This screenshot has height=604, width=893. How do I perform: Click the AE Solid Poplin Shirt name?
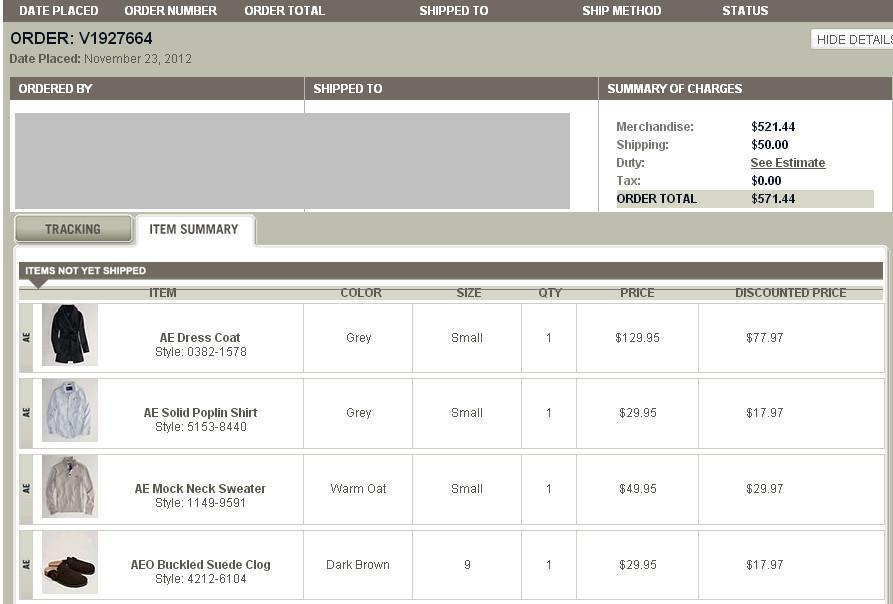click(x=200, y=413)
